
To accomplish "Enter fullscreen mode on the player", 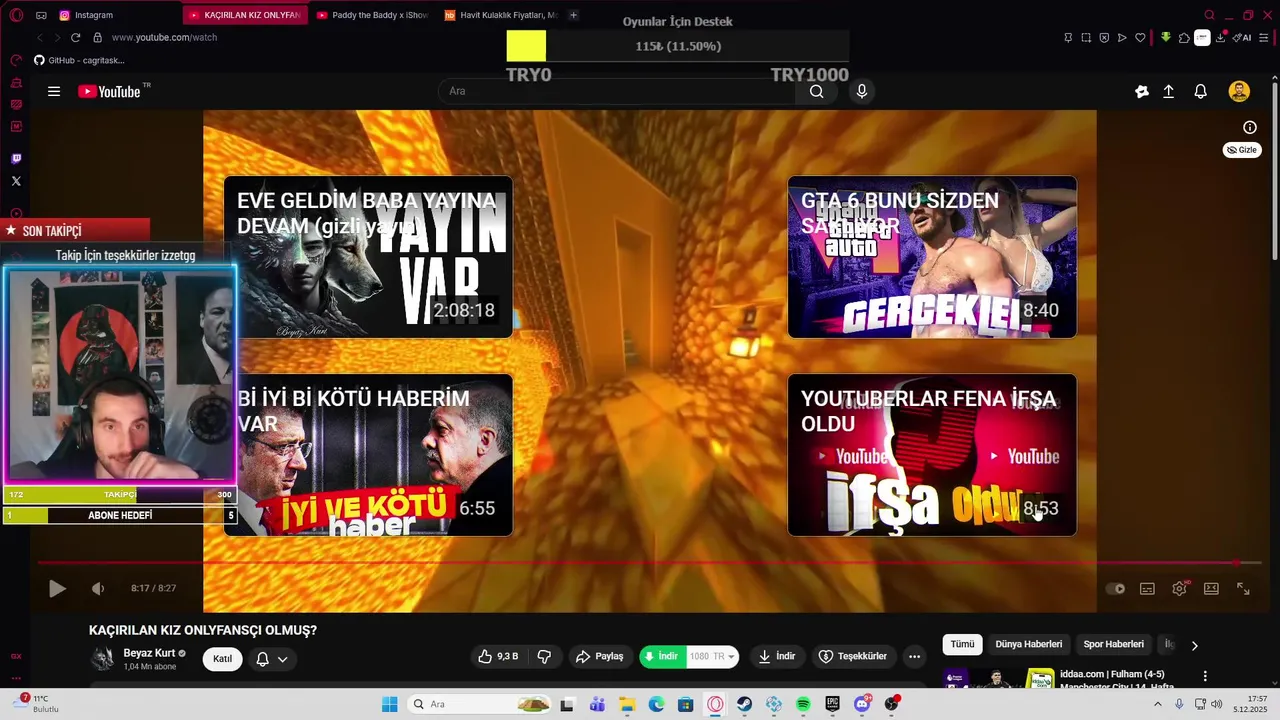I will coord(1243,588).
